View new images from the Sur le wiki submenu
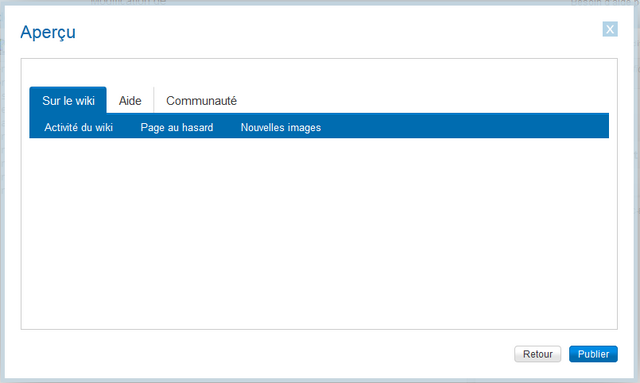The height and width of the screenshot is (383, 640). pos(281,127)
